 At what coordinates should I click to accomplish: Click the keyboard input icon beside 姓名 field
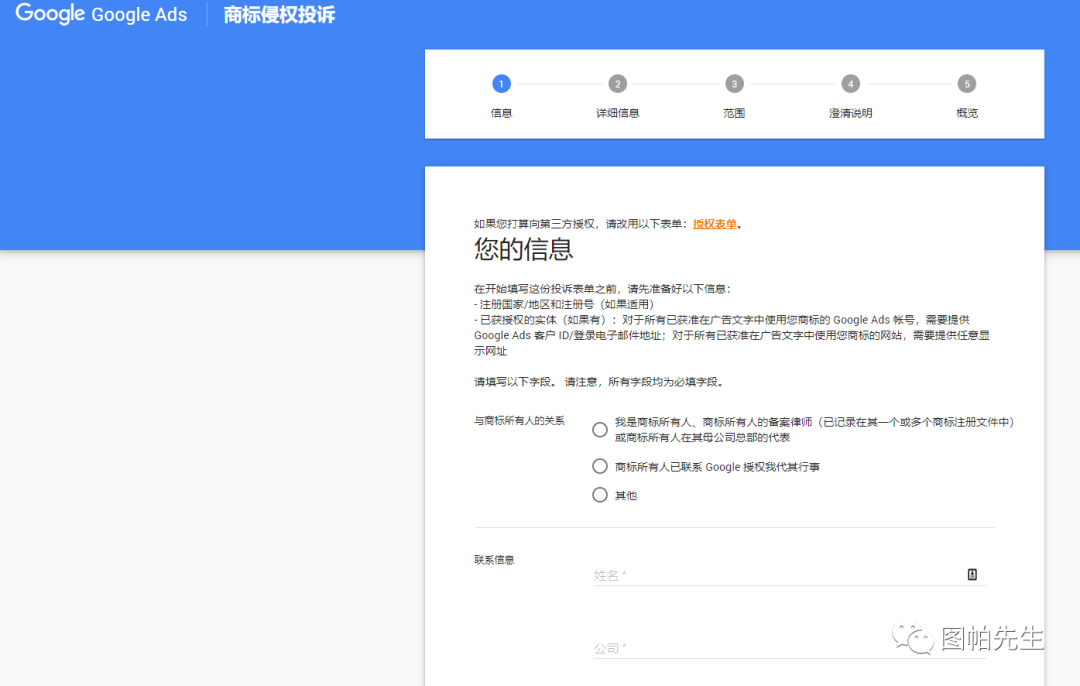pos(971,574)
